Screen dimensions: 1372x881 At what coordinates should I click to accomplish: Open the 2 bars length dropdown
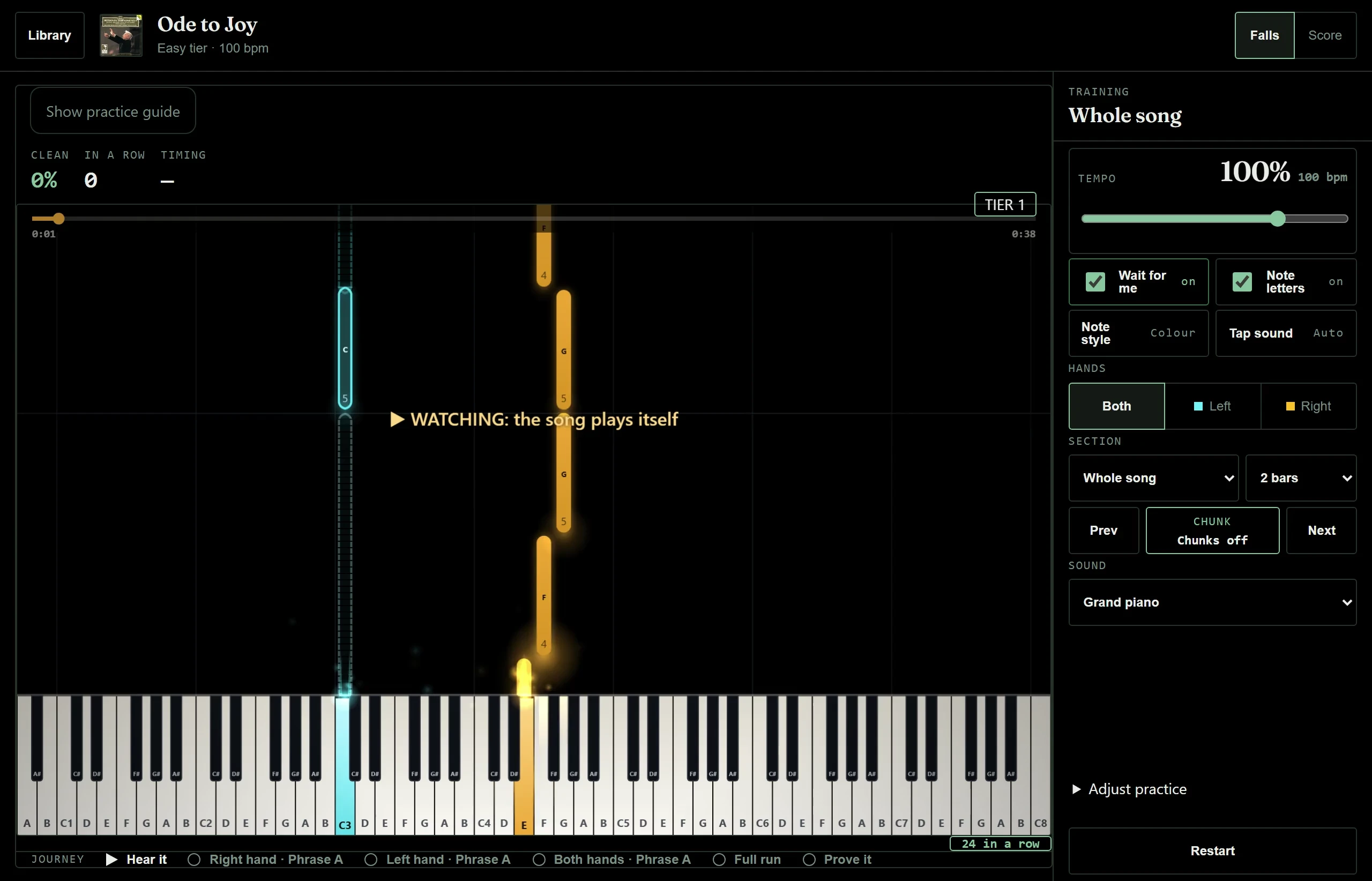click(1301, 478)
